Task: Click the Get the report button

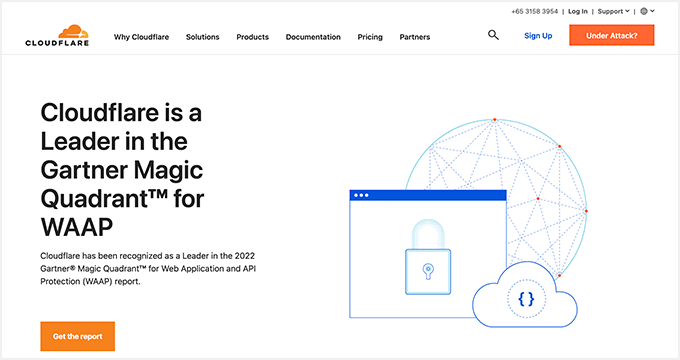Action: (x=78, y=336)
